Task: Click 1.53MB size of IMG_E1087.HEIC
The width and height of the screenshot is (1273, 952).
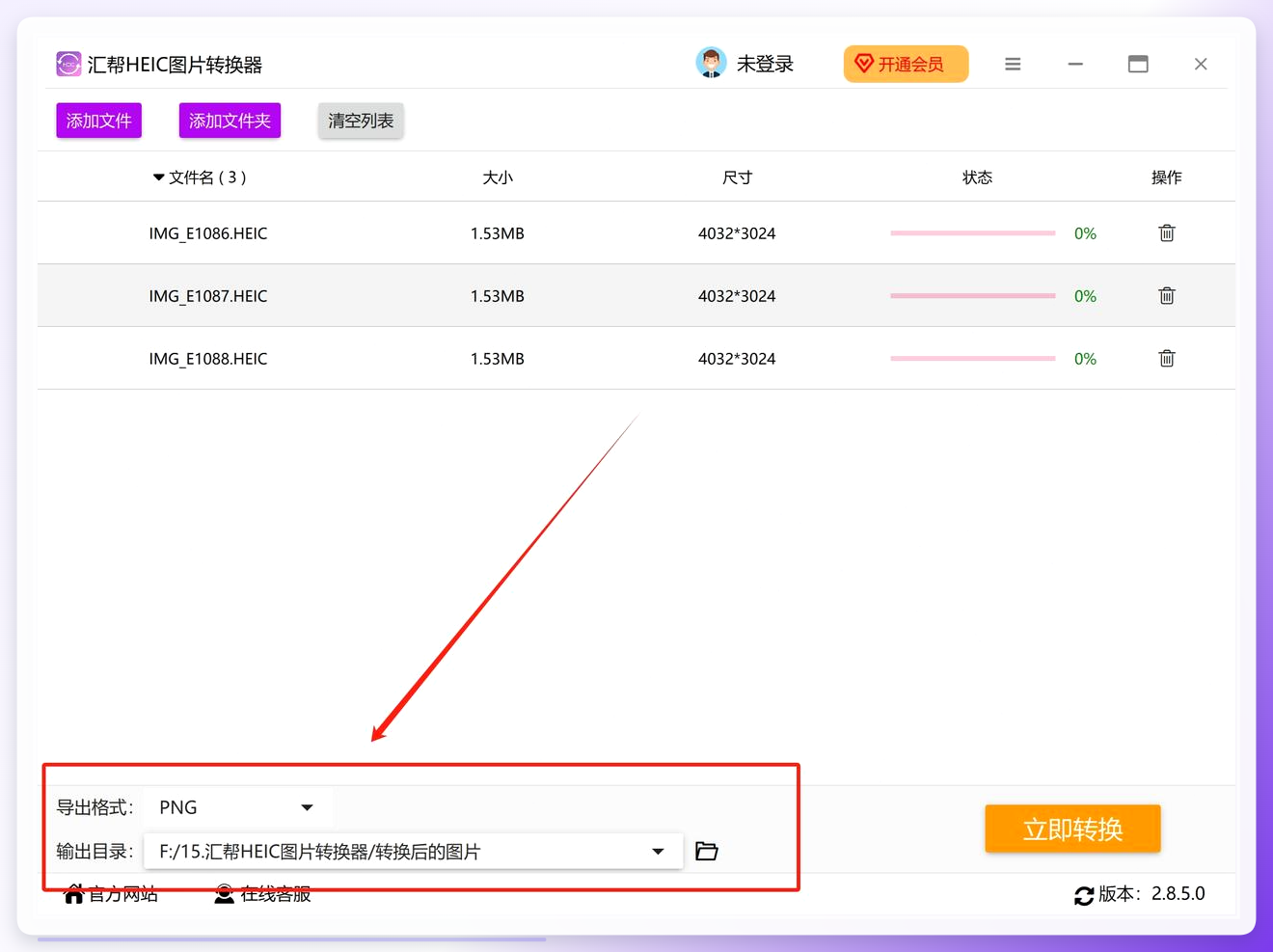Action: pyautogui.click(x=498, y=296)
